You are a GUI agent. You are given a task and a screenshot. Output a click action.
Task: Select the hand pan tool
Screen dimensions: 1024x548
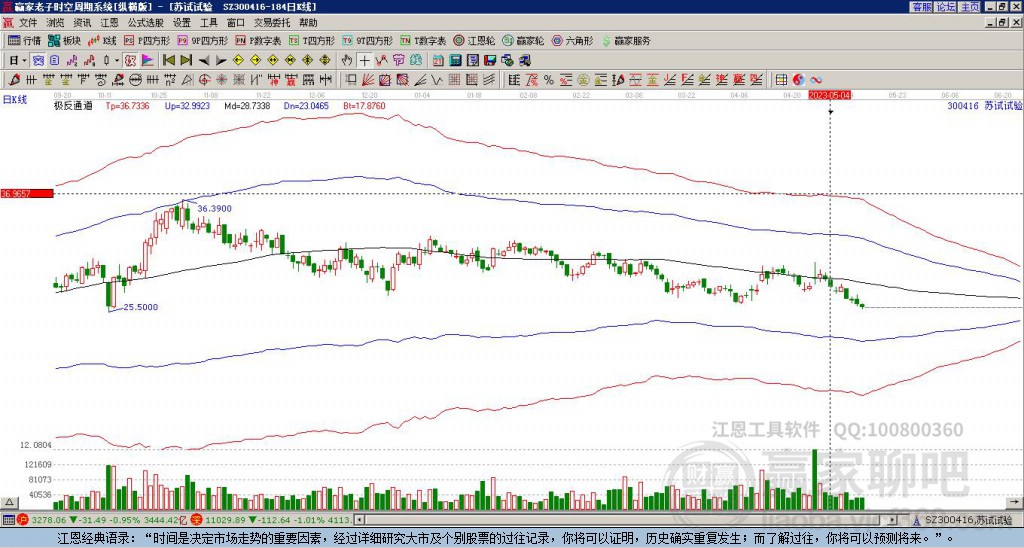point(347,61)
